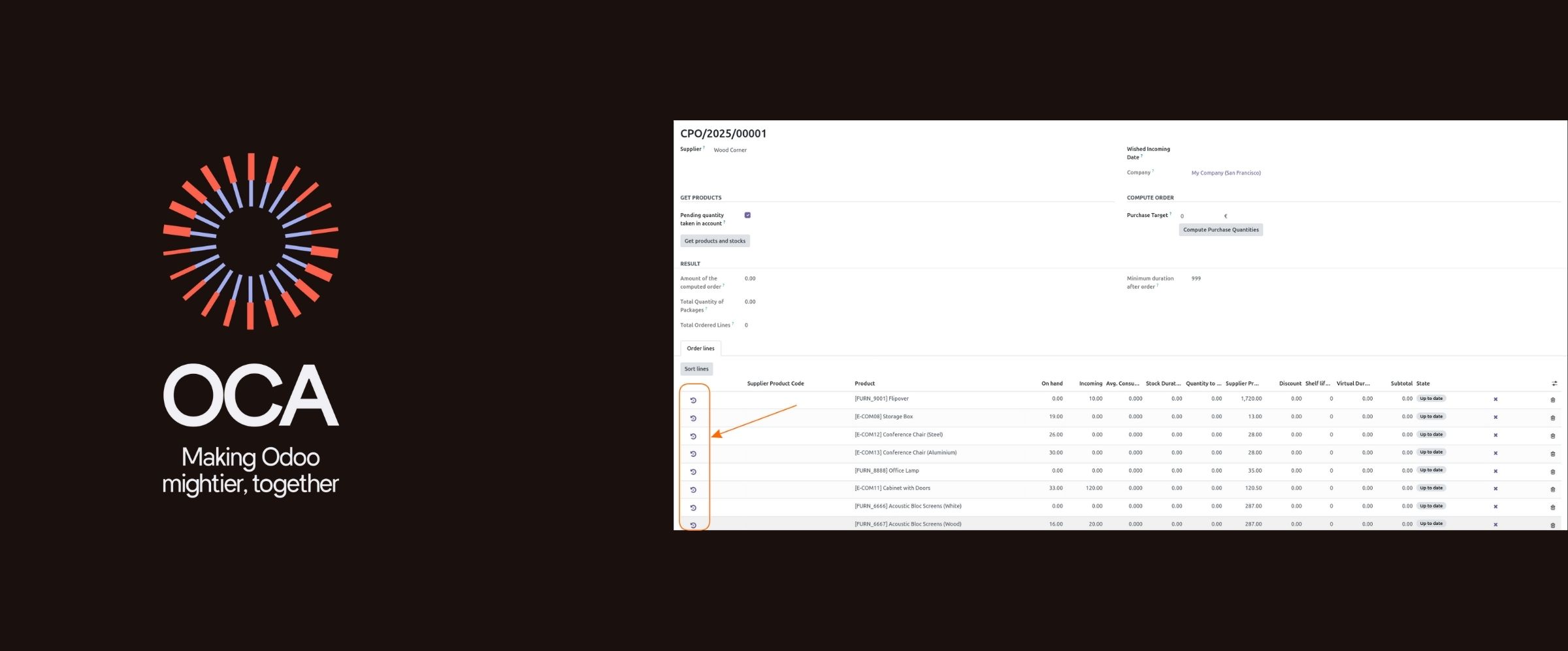
Task: Click the X icon on Acoustic Bloc Screens (White) row
Action: (1495, 507)
